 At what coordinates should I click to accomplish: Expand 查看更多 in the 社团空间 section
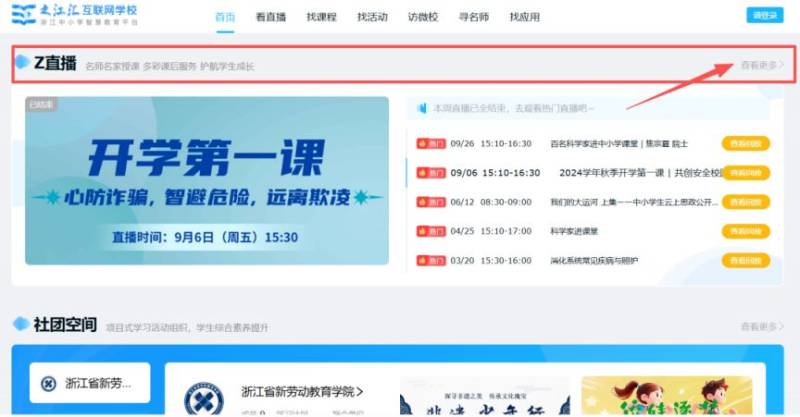762,327
